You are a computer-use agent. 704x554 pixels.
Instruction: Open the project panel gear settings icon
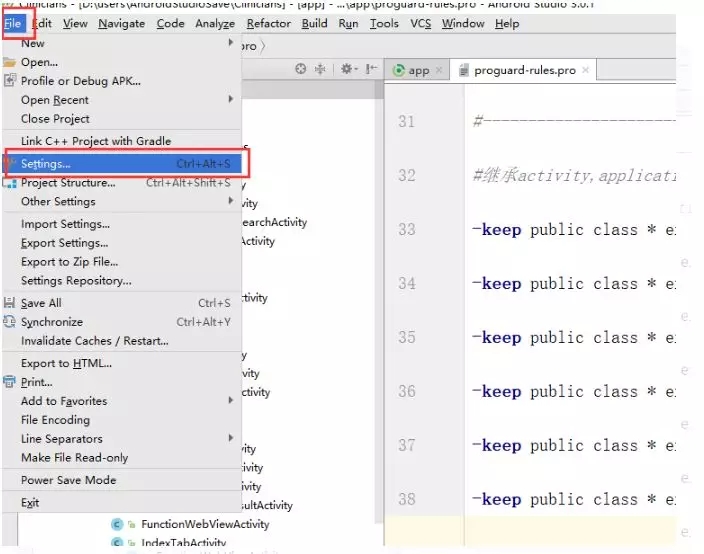[347, 69]
